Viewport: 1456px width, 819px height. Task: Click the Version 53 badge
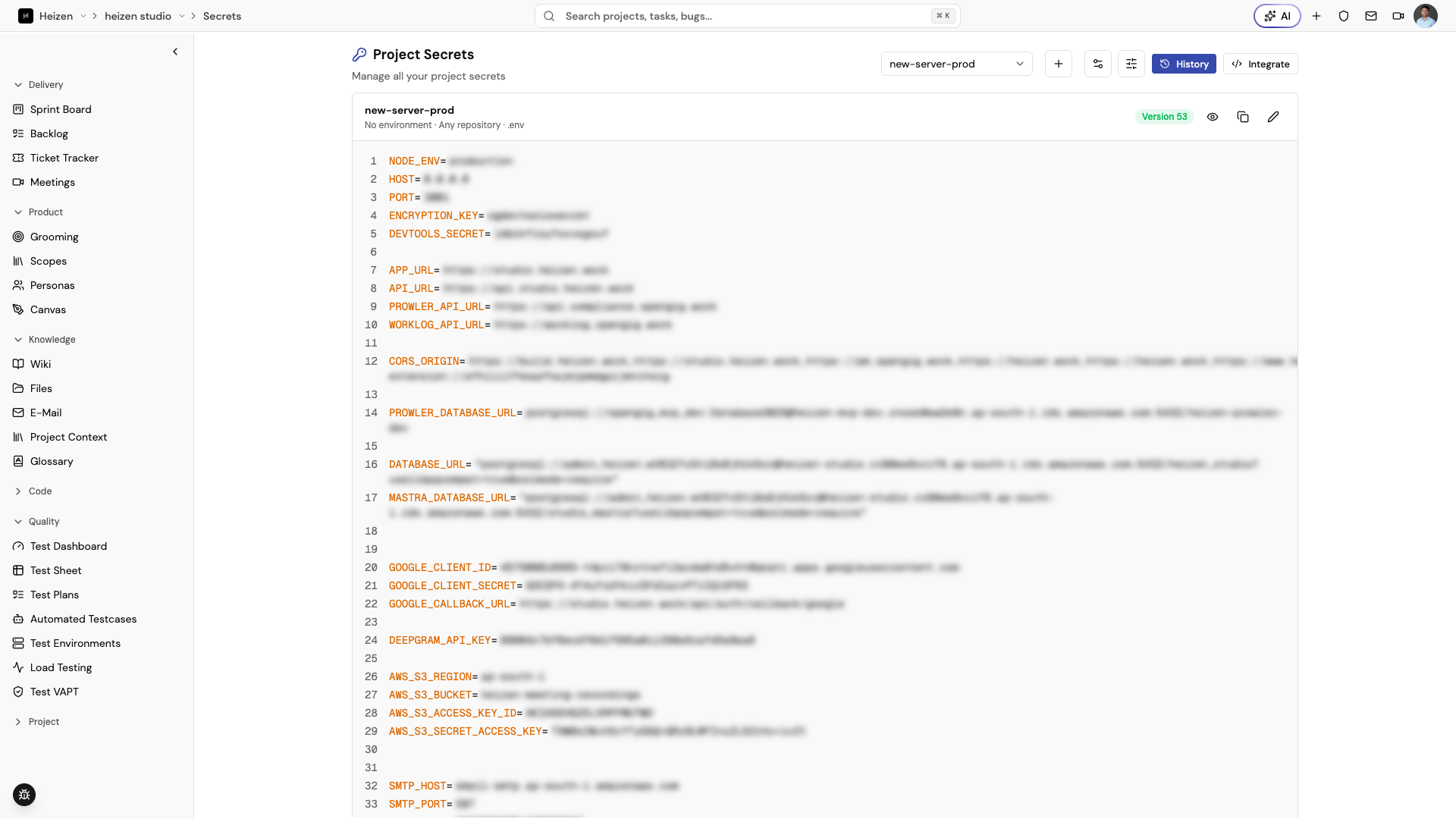tap(1165, 117)
